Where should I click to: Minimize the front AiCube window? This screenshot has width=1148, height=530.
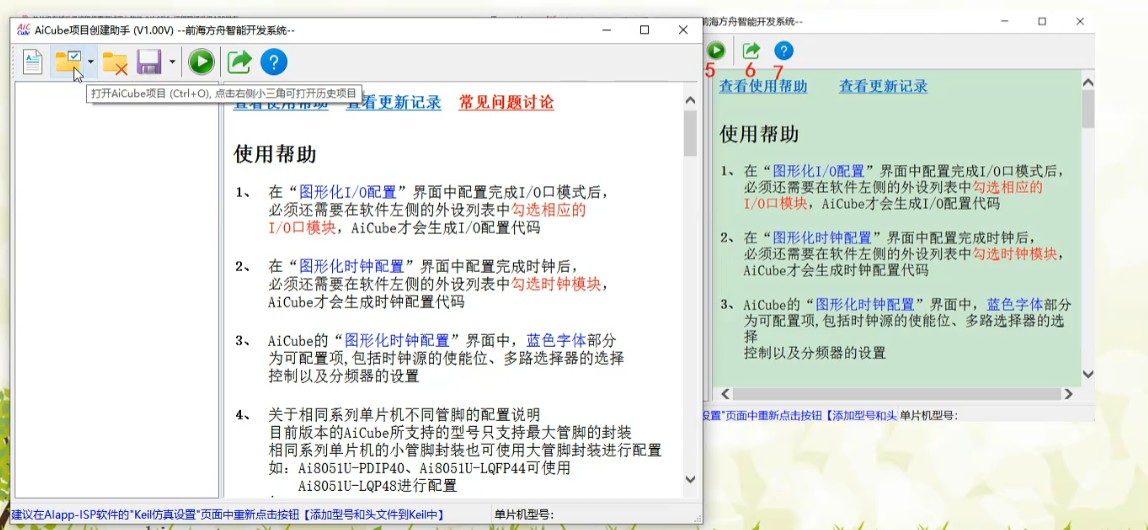(606, 30)
